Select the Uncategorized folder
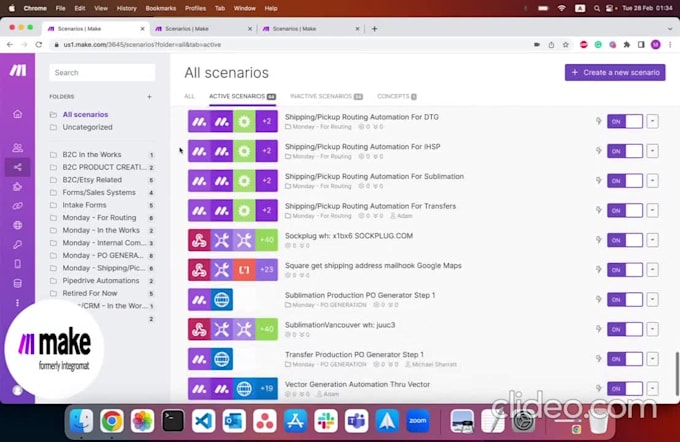This screenshot has width=680, height=442. coord(87,127)
